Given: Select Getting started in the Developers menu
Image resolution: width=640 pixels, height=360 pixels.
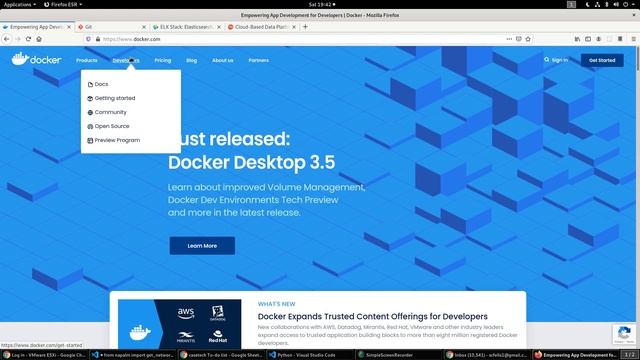Looking at the screenshot, I should point(111,98).
